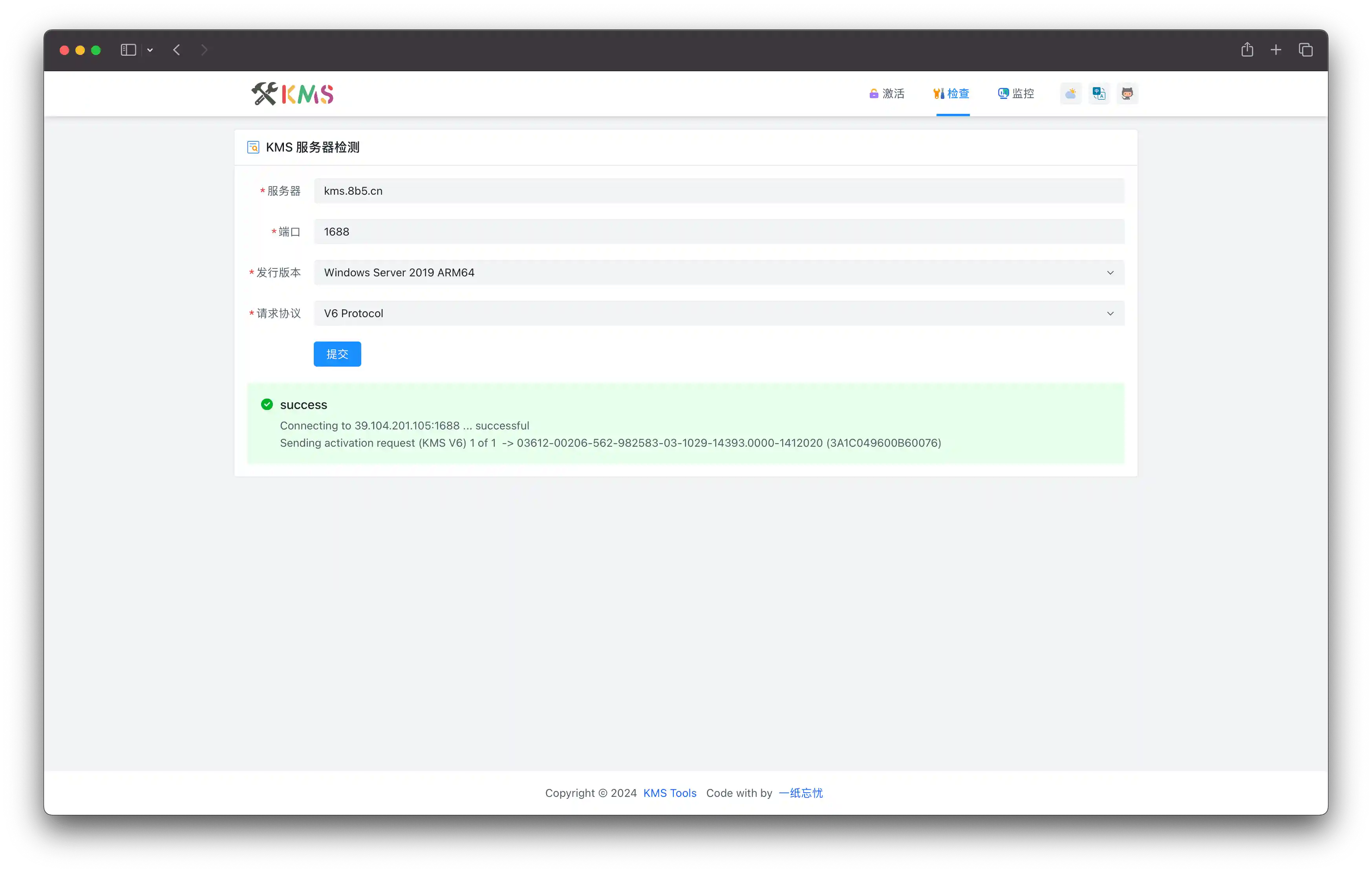1372x873 pixels.
Task: Expand the chevron beside the sidebar button
Action: point(150,50)
